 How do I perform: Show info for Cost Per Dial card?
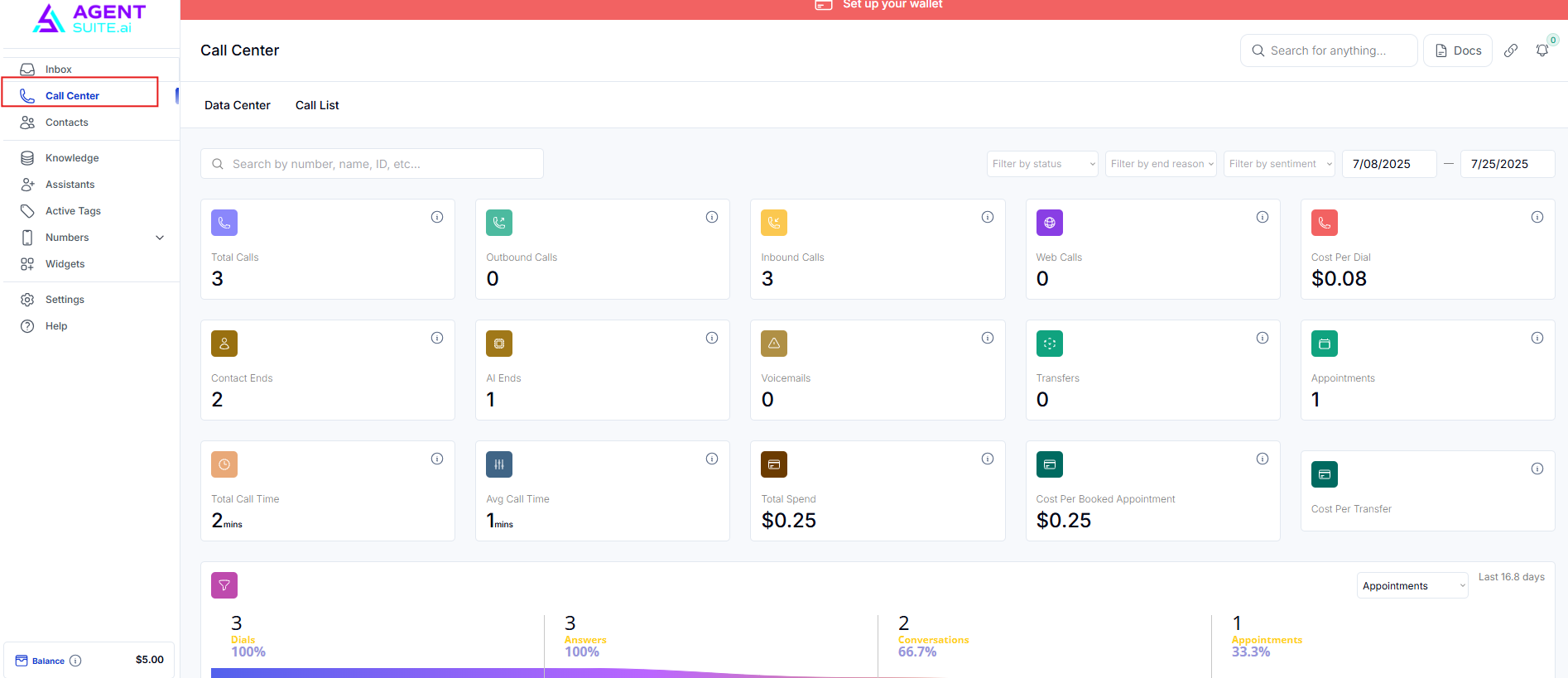pos(1537,217)
